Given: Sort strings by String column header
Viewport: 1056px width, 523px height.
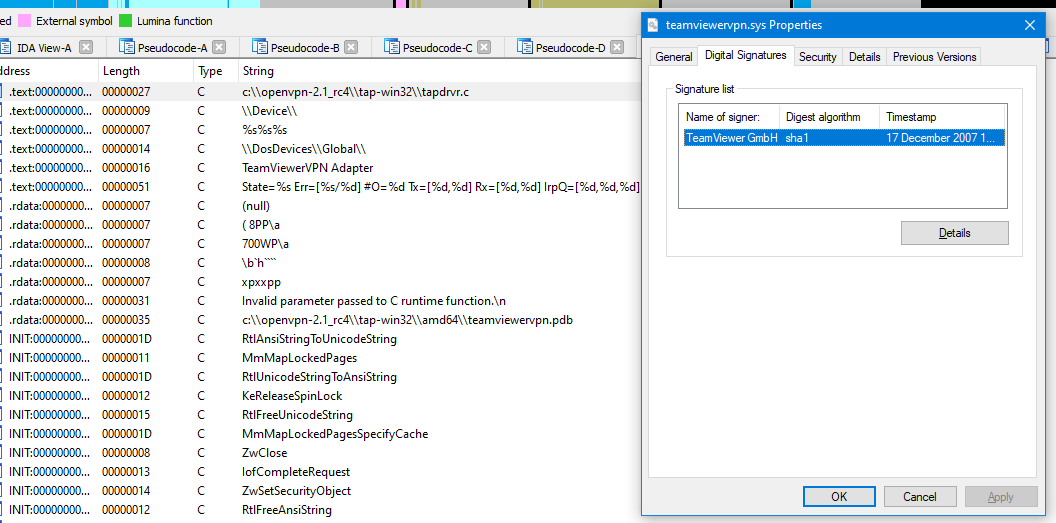Looking at the screenshot, I should tap(439, 71).
